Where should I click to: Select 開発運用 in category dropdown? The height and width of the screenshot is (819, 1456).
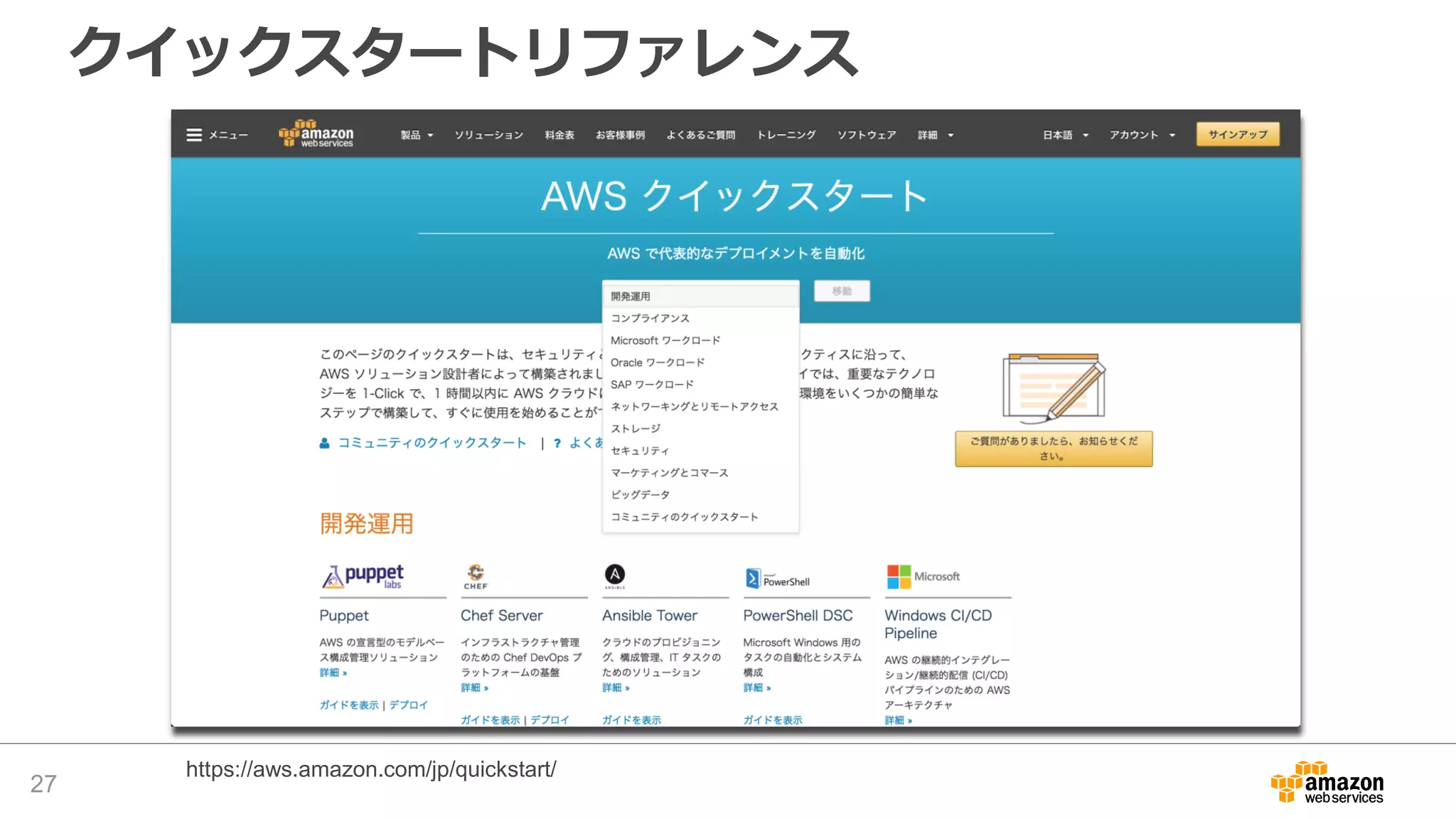(700, 296)
